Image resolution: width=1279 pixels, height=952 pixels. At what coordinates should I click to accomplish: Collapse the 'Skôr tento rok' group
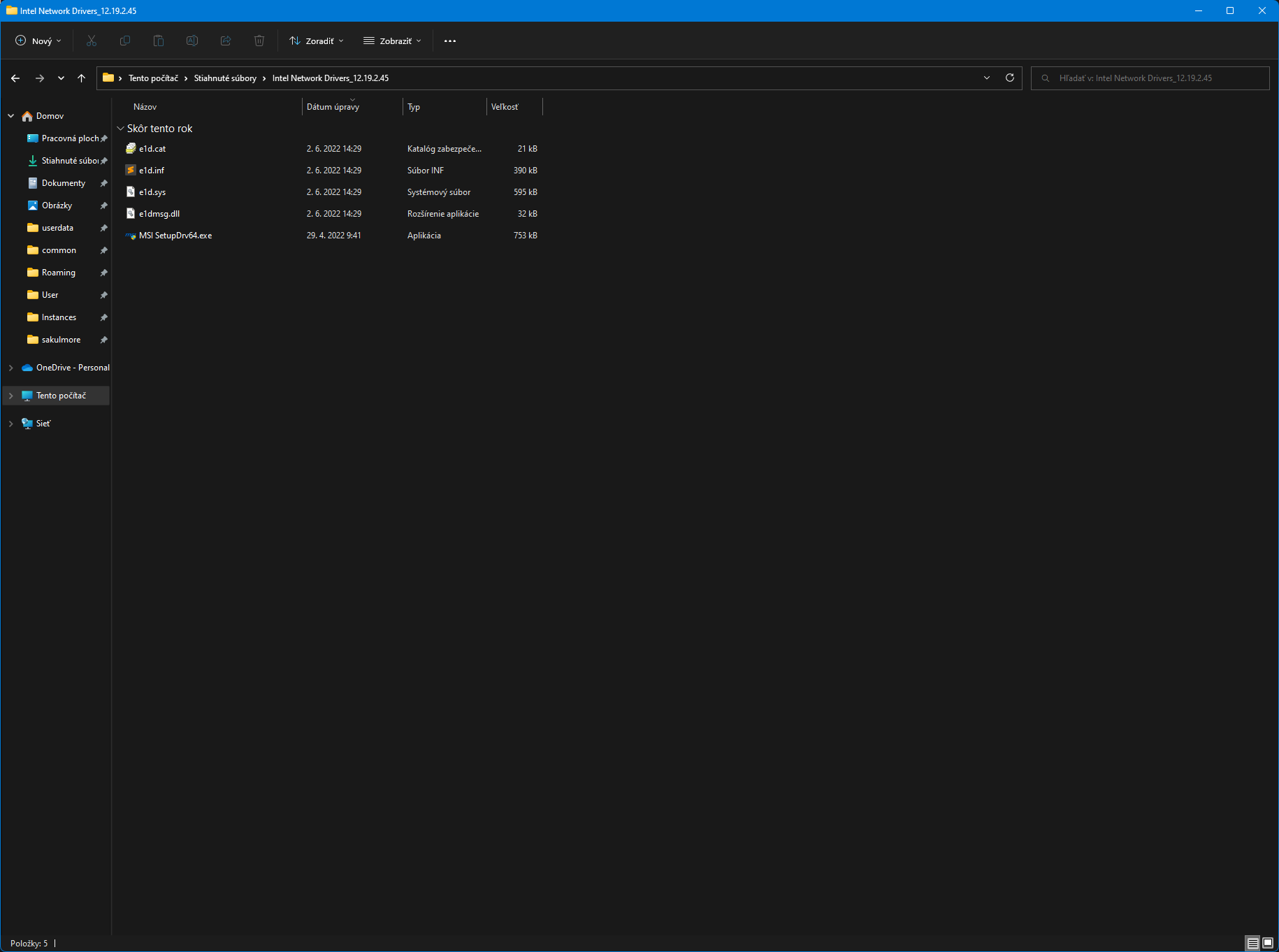pyautogui.click(x=120, y=129)
